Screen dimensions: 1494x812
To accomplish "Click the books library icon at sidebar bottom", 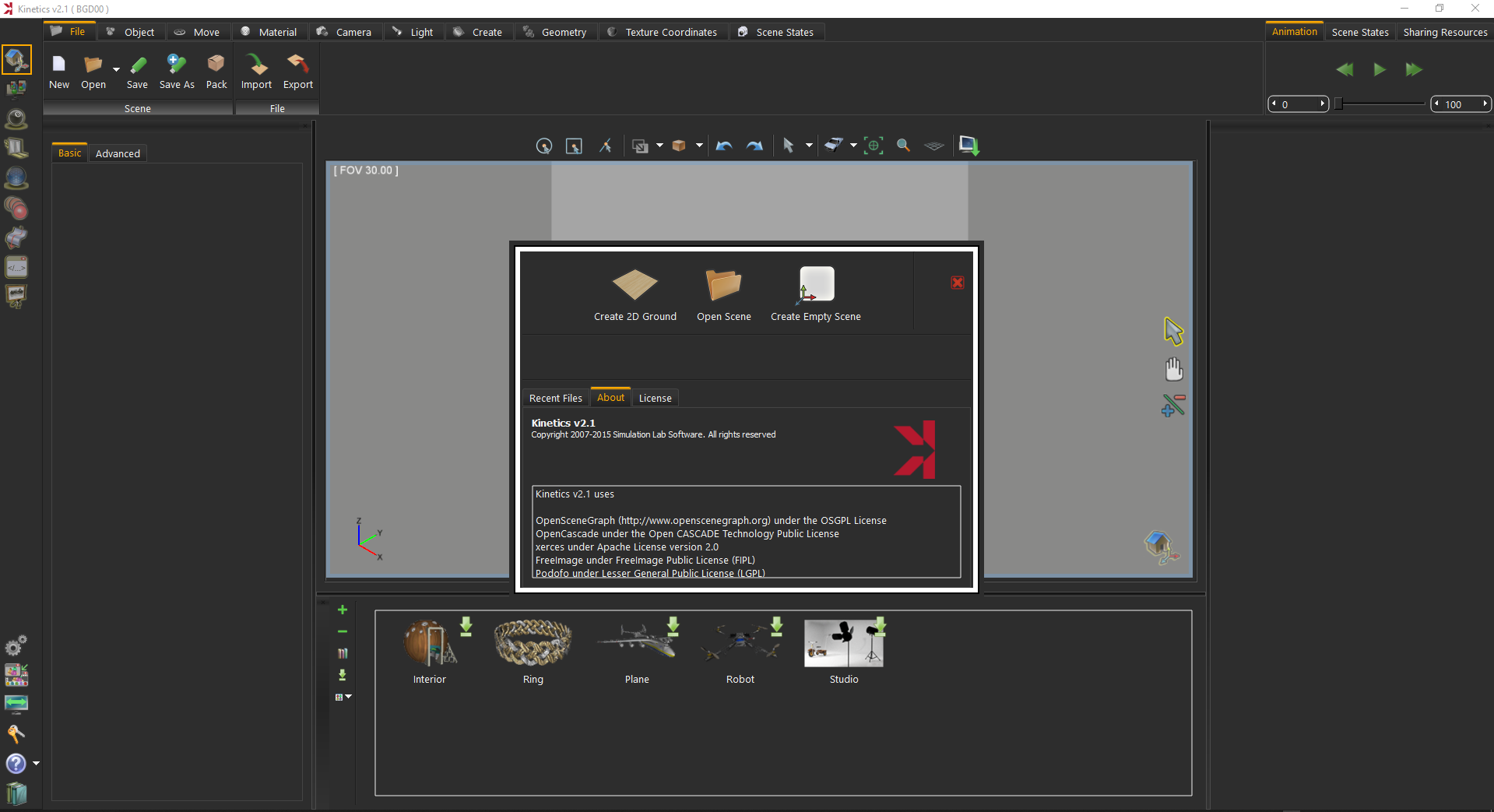I will click(x=16, y=793).
